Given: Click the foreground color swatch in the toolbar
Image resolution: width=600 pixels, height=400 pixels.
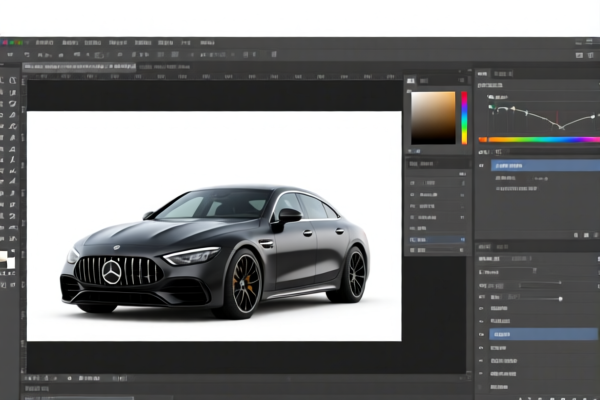Looking at the screenshot, I should (3, 257).
